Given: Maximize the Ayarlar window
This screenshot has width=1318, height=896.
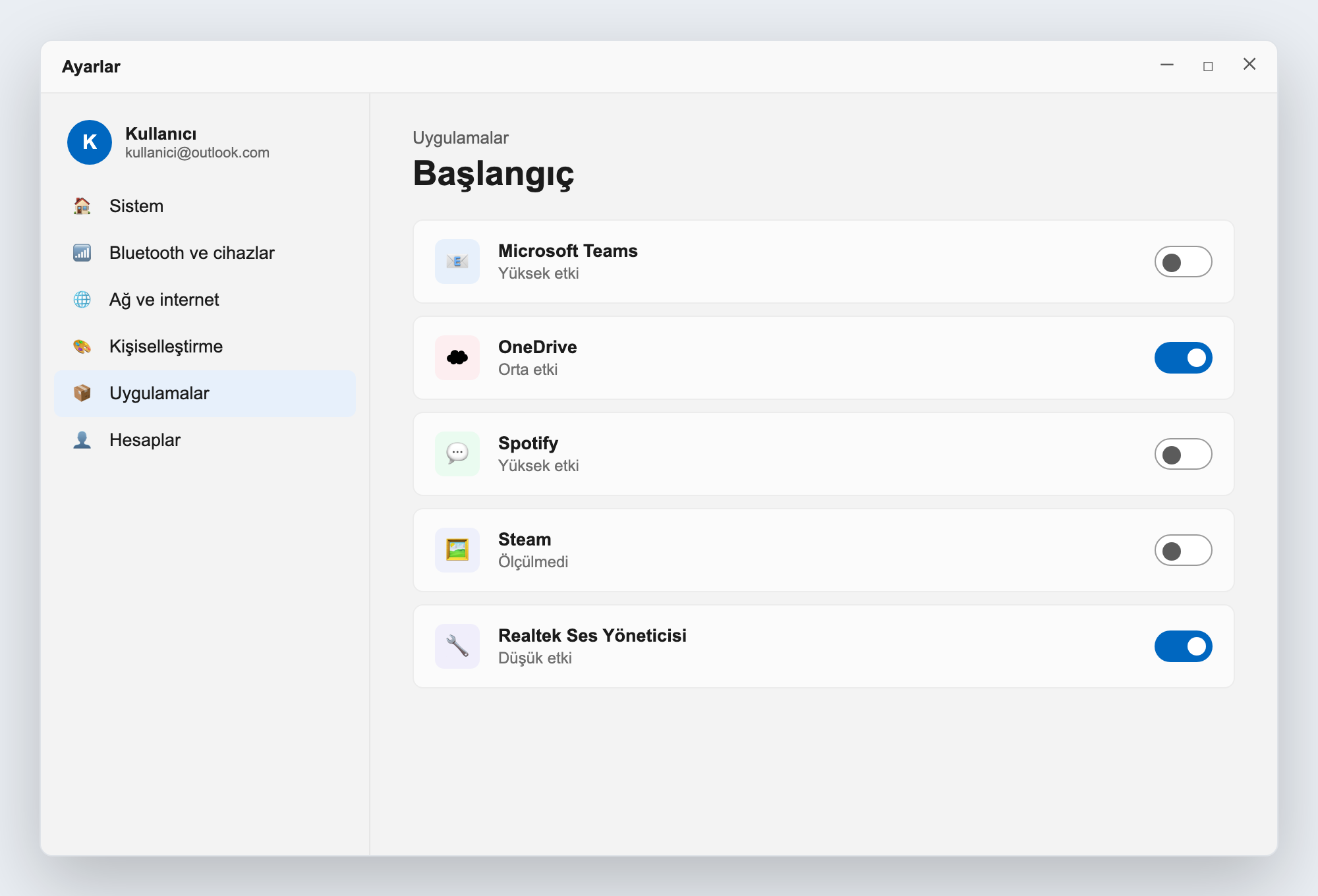Looking at the screenshot, I should [1208, 66].
